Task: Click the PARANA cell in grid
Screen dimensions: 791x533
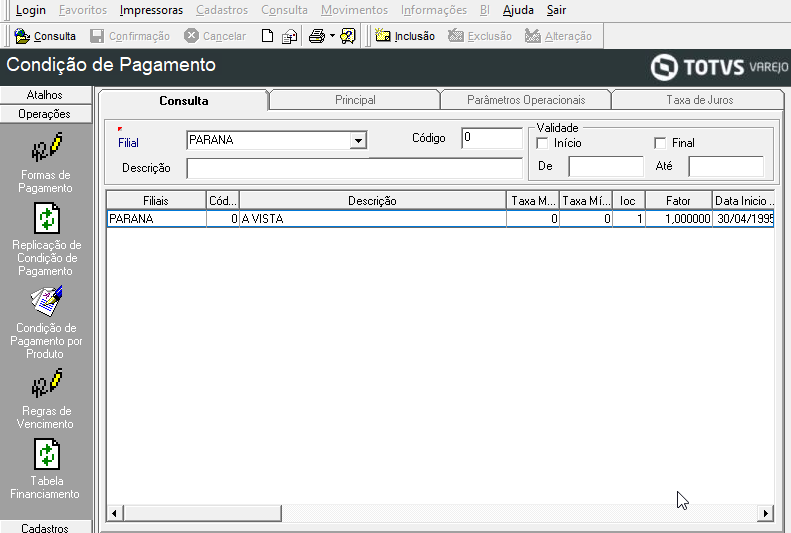Action: tap(156, 219)
